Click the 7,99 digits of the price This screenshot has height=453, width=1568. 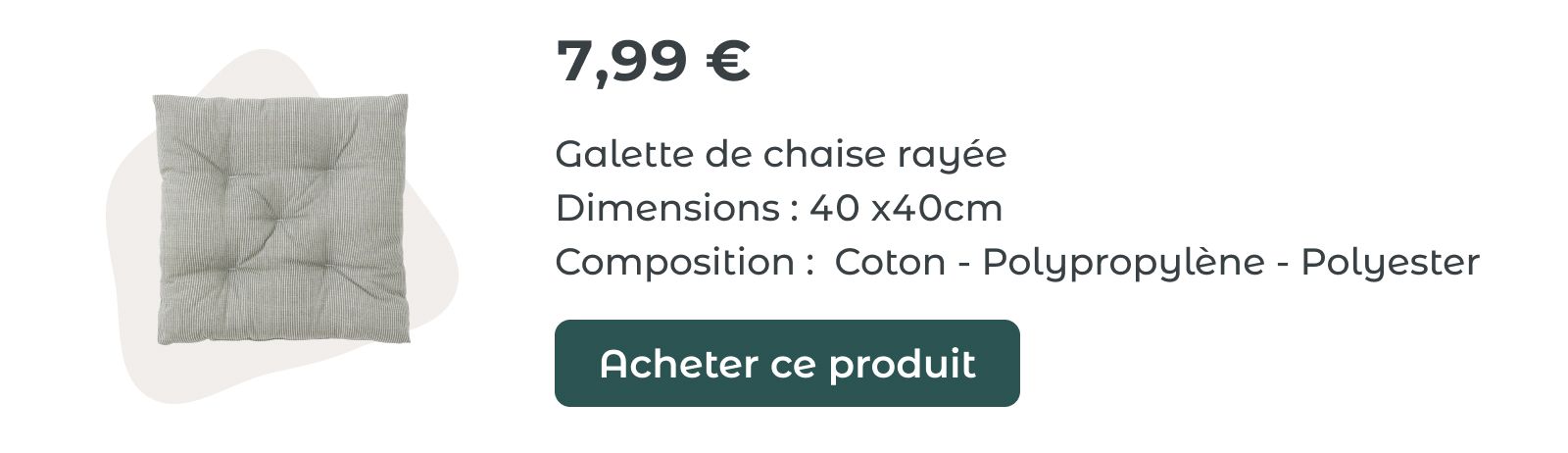pyautogui.click(x=621, y=63)
